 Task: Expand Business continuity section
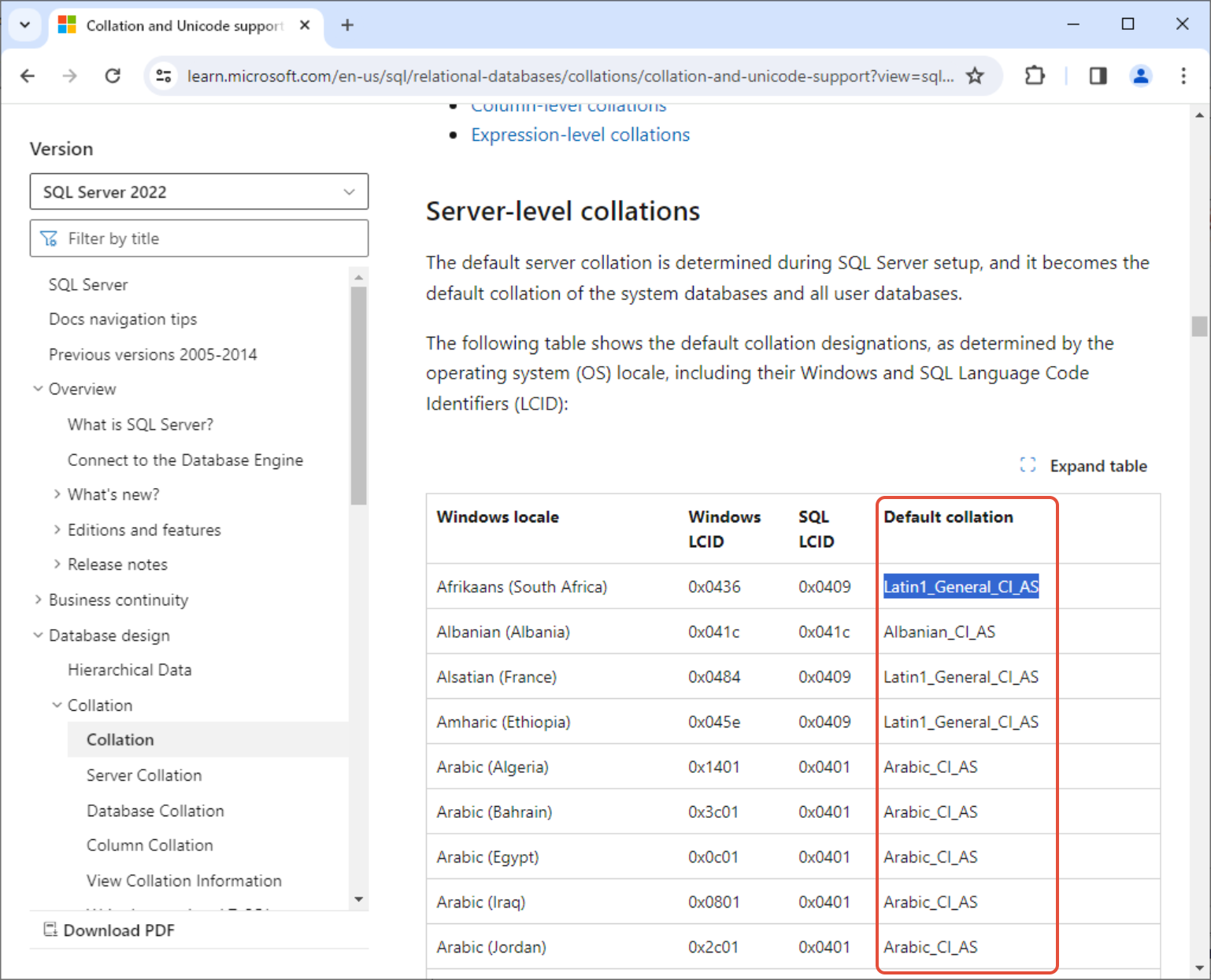coord(38,600)
